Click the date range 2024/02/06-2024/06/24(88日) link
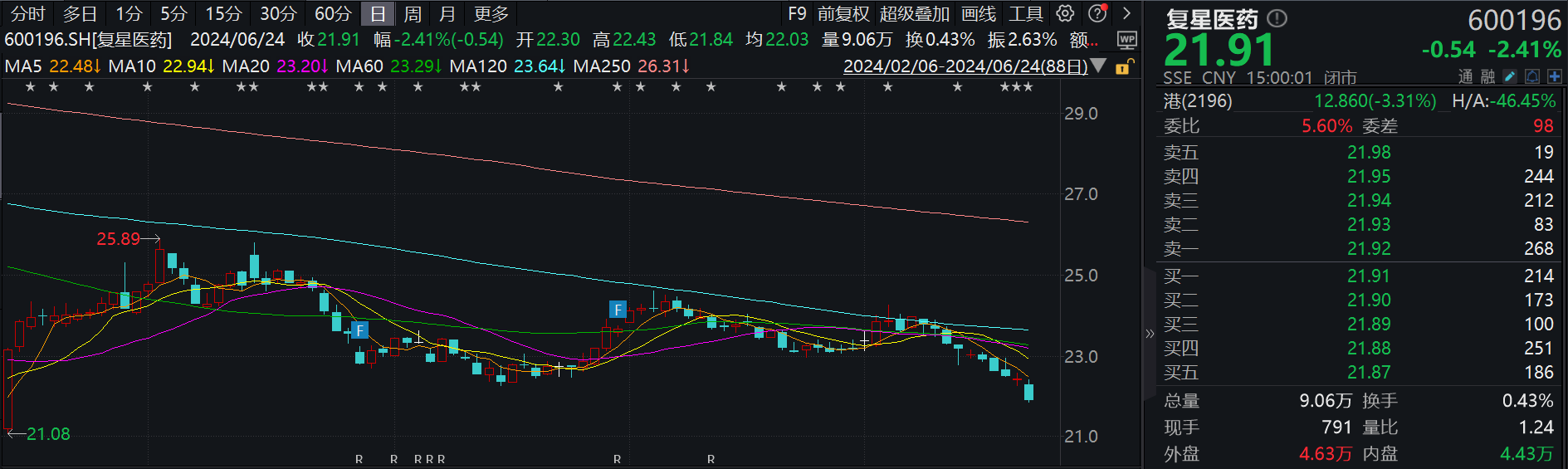The width and height of the screenshot is (1568, 469). click(965, 66)
